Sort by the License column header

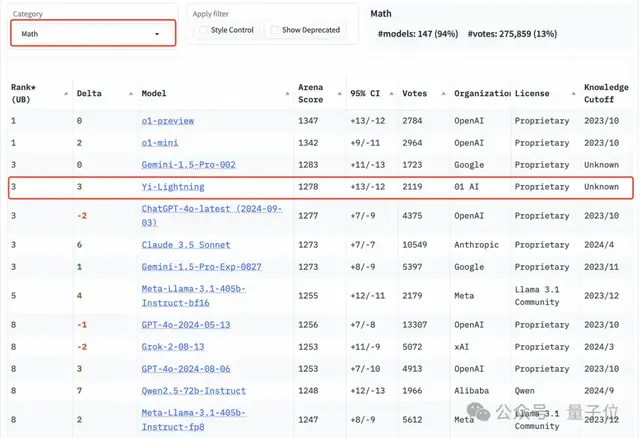coord(531,93)
